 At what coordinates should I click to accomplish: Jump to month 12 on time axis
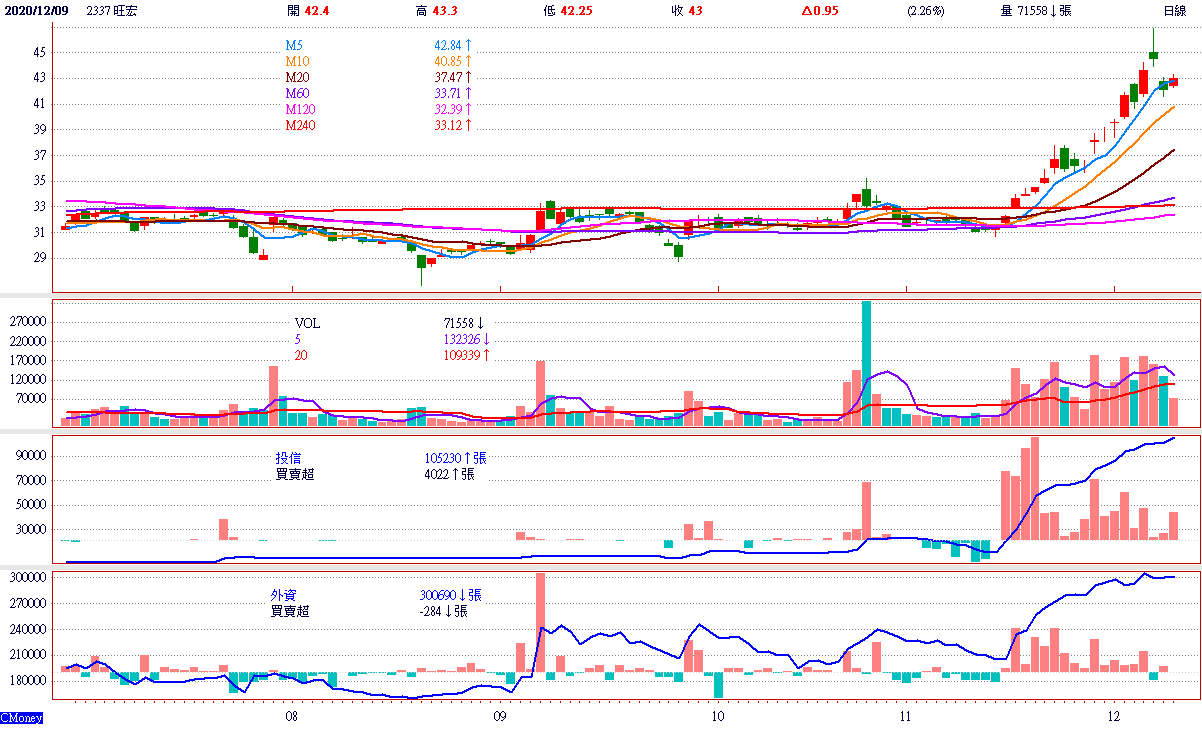coord(1114,717)
